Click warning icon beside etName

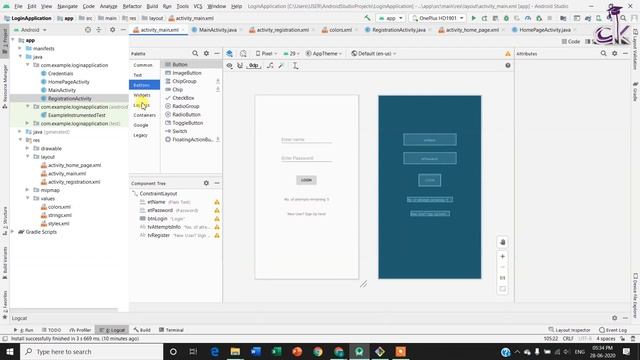click(217, 202)
